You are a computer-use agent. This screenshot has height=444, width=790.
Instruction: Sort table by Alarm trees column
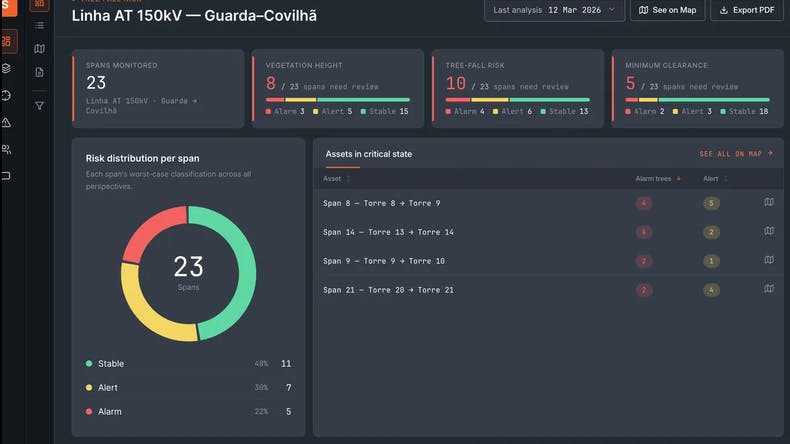point(658,179)
